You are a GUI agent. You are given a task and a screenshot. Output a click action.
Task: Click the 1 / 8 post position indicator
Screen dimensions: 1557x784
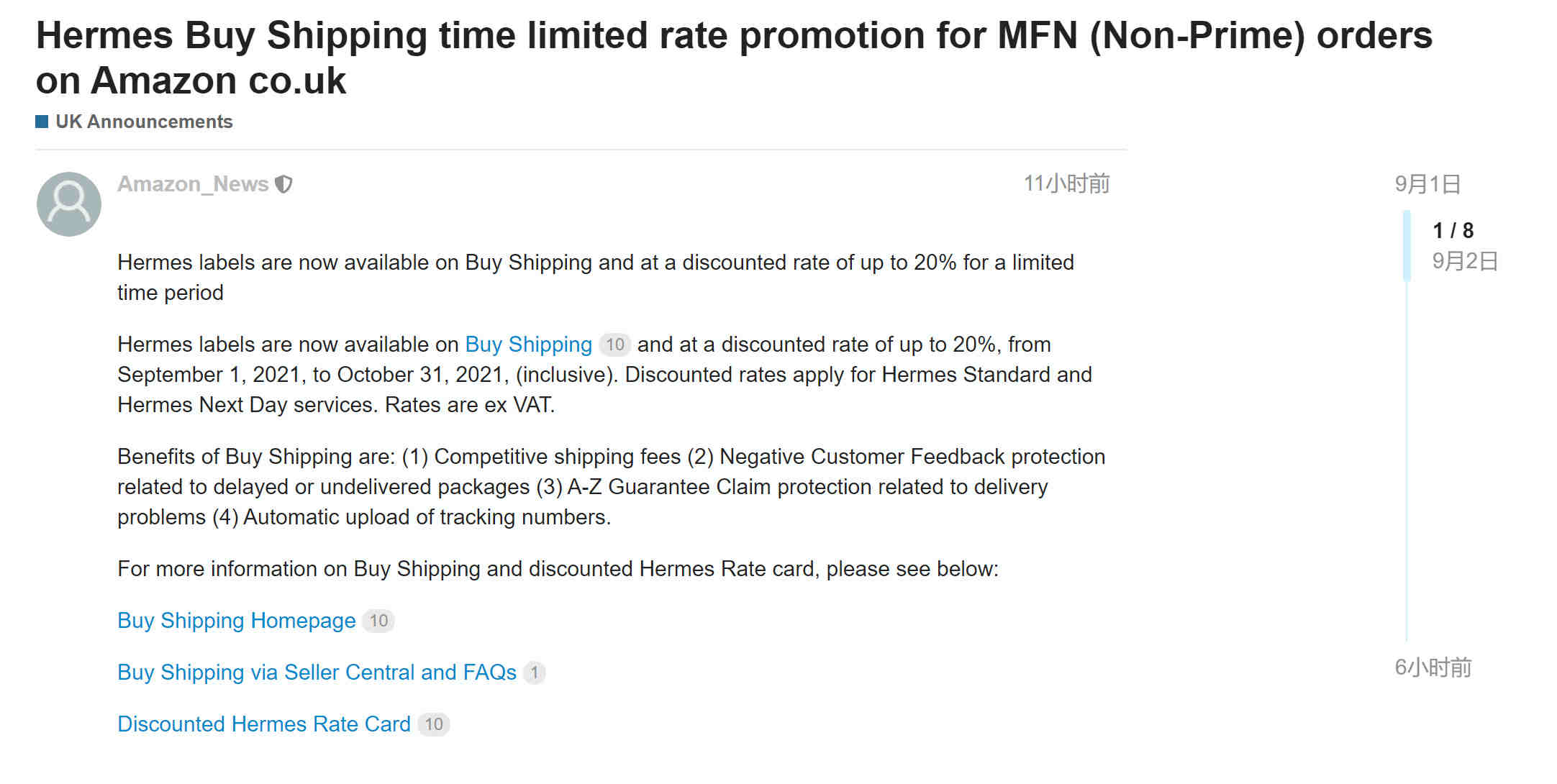click(1453, 230)
